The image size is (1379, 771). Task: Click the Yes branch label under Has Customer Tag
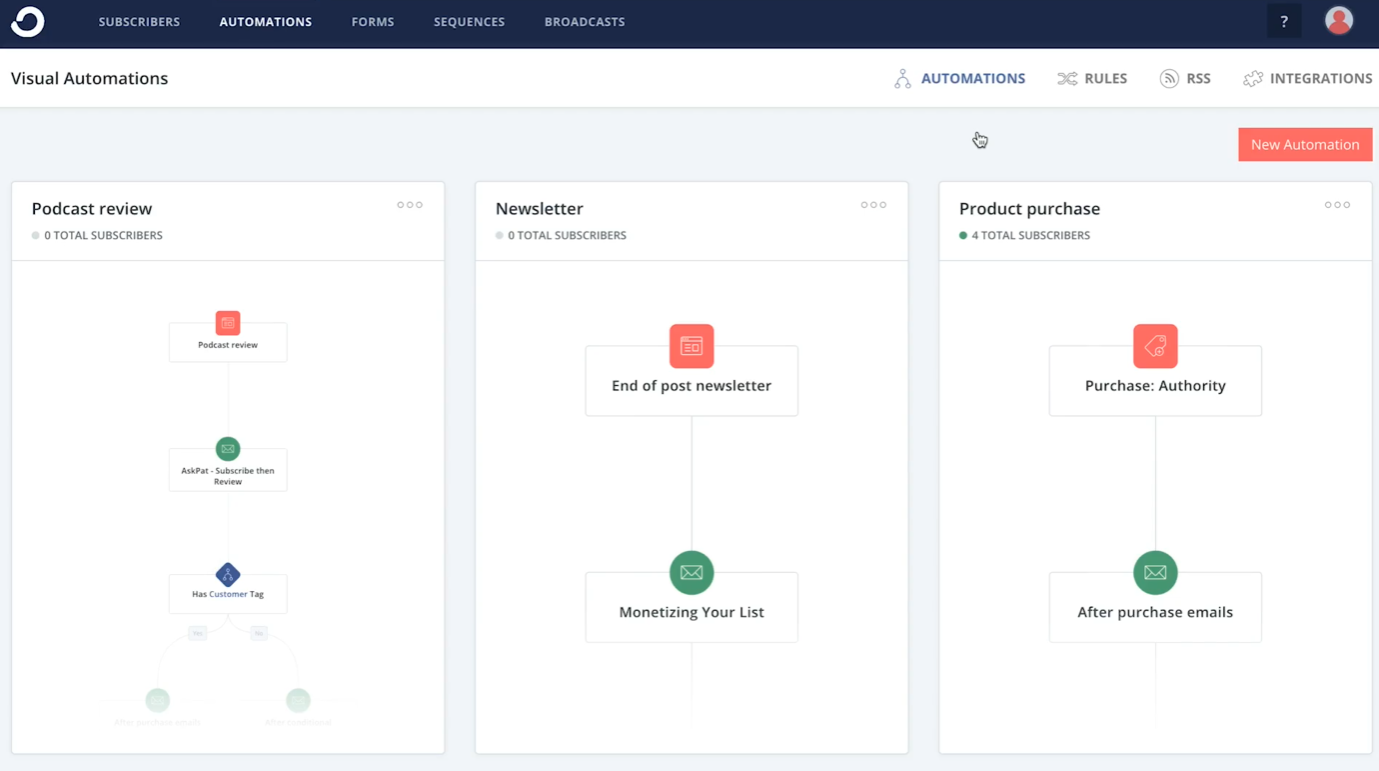coord(198,633)
